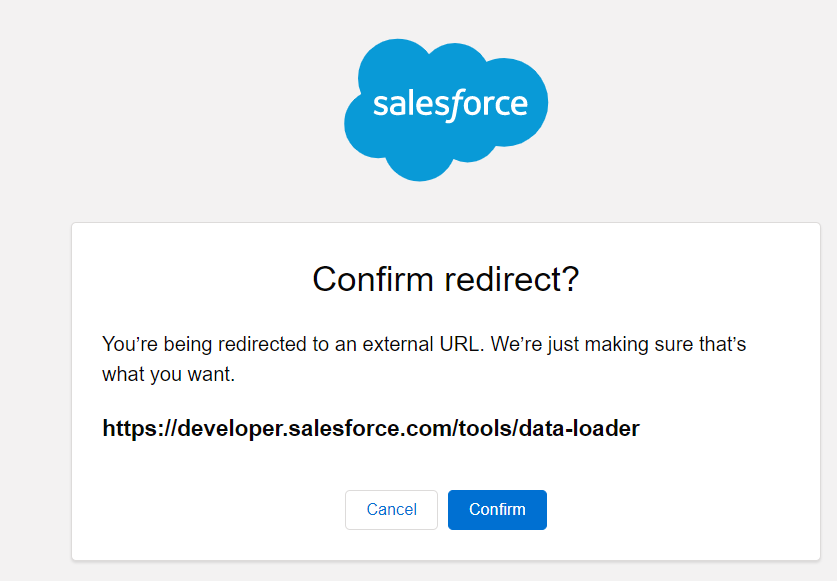
Task: Click the word 'redirect?' in the heading
Action: pos(513,279)
